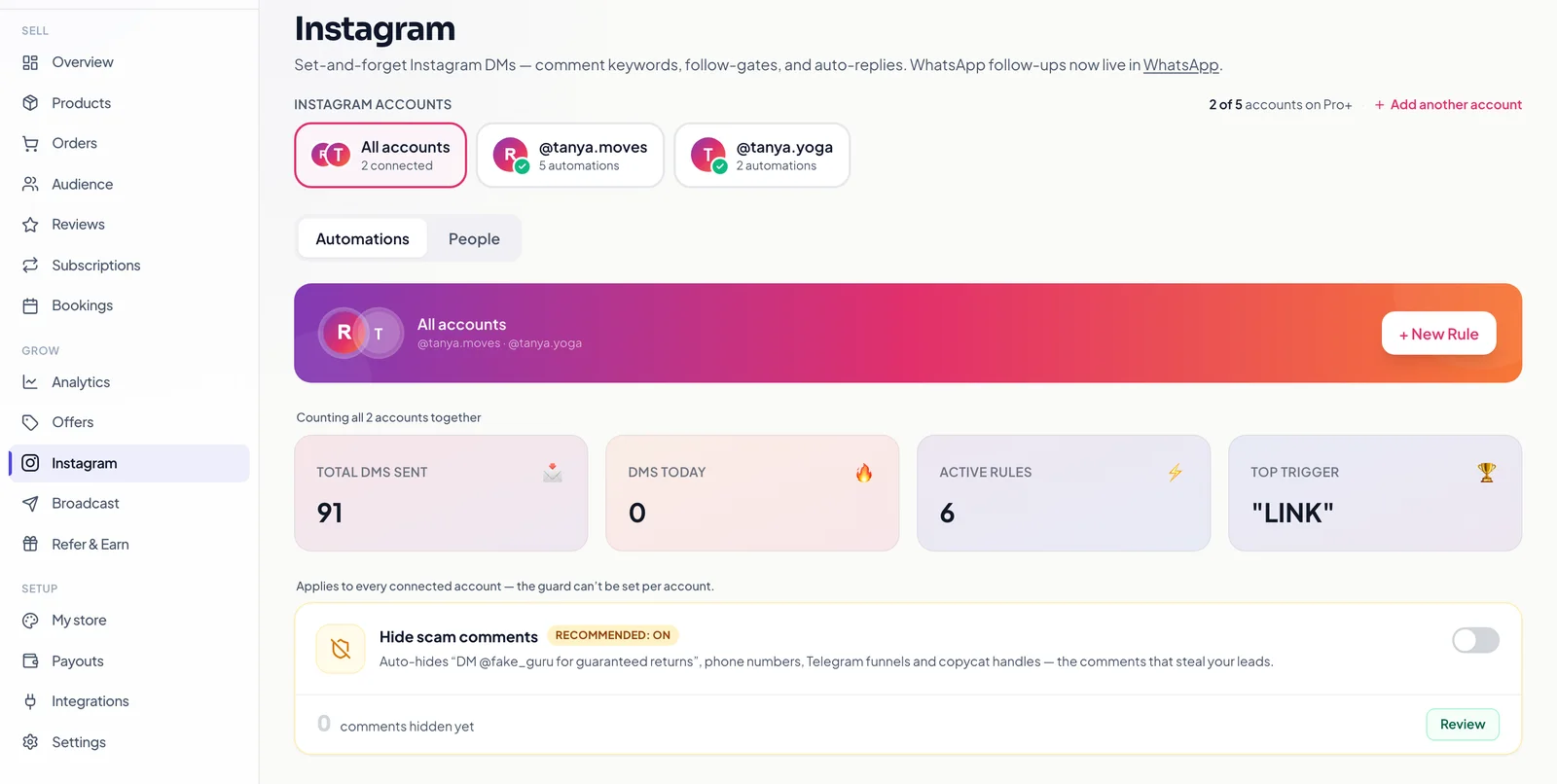This screenshot has height=784, width=1557.
Task: Open Overview in the sidebar
Action: [x=129, y=62]
